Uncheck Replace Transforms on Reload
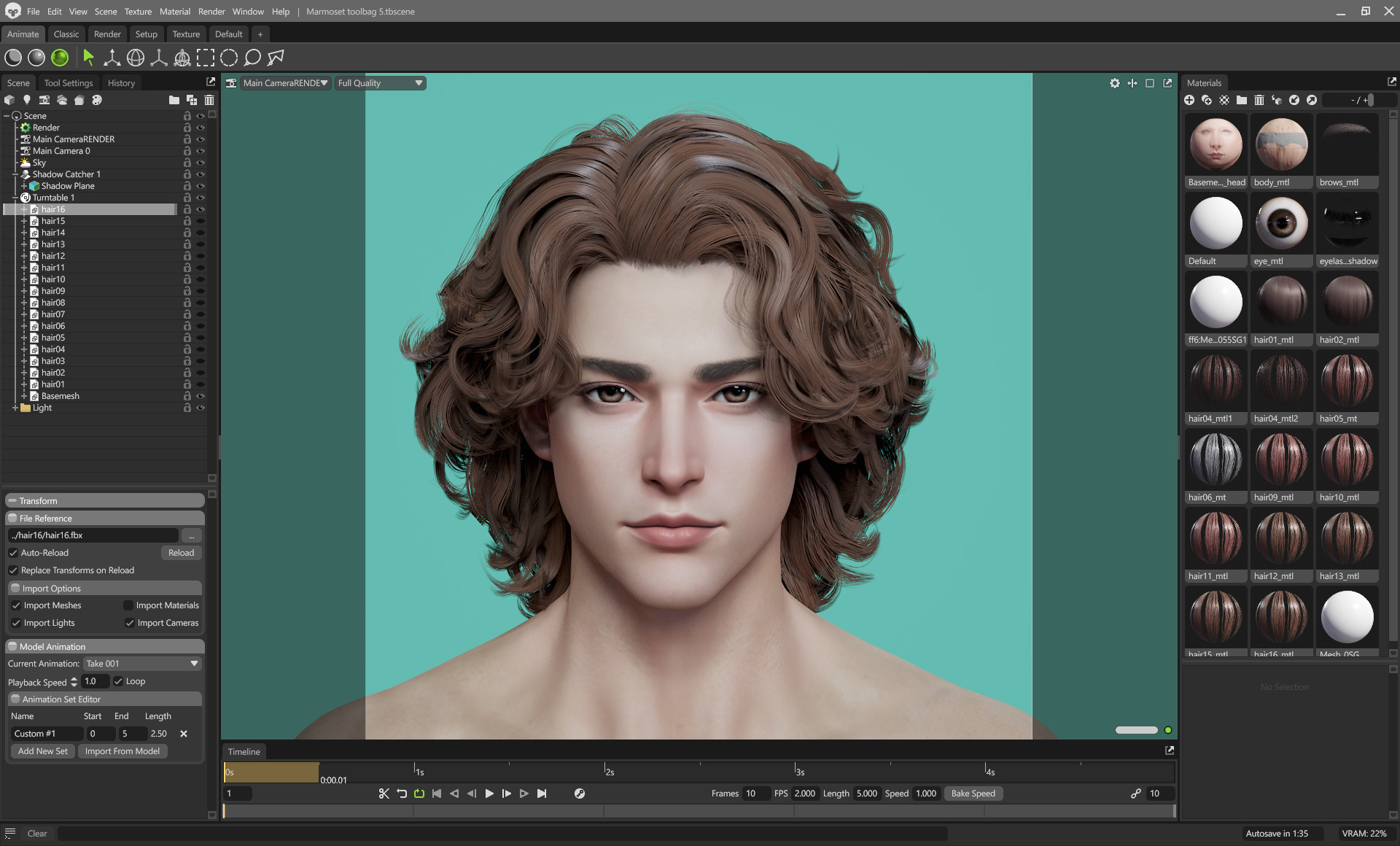The height and width of the screenshot is (846, 1400). coord(13,570)
